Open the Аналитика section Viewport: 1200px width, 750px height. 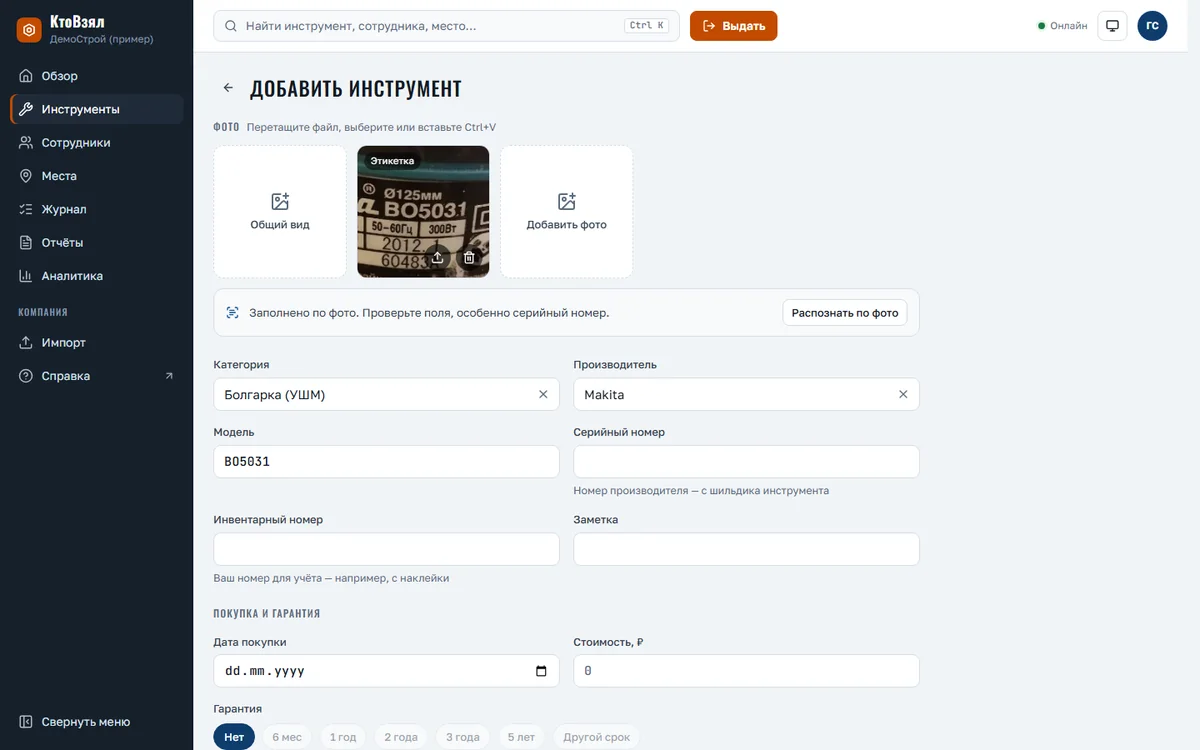[97, 276]
